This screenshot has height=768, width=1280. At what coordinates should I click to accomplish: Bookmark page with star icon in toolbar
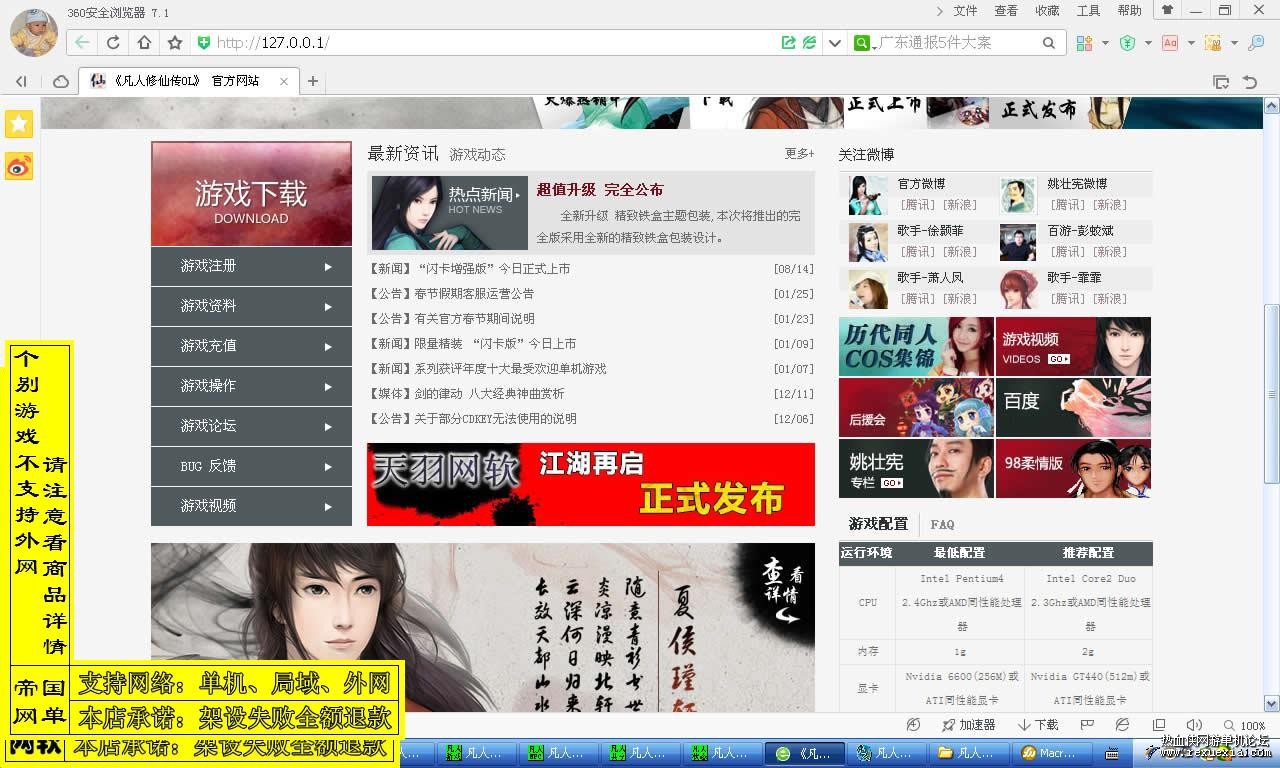click(175, 43)
